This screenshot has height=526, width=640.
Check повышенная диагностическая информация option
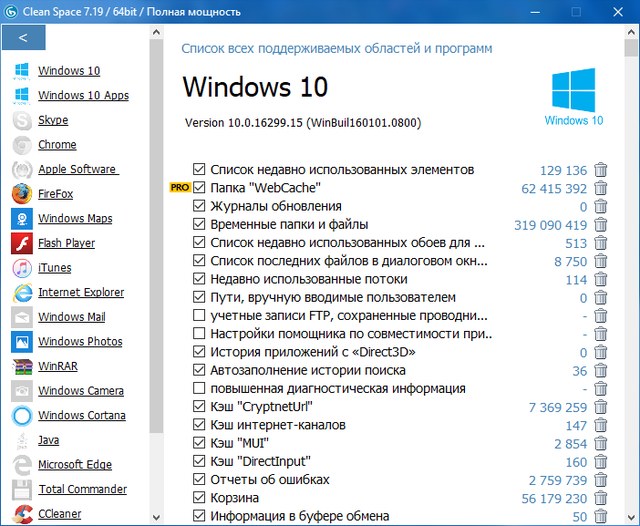200,389
